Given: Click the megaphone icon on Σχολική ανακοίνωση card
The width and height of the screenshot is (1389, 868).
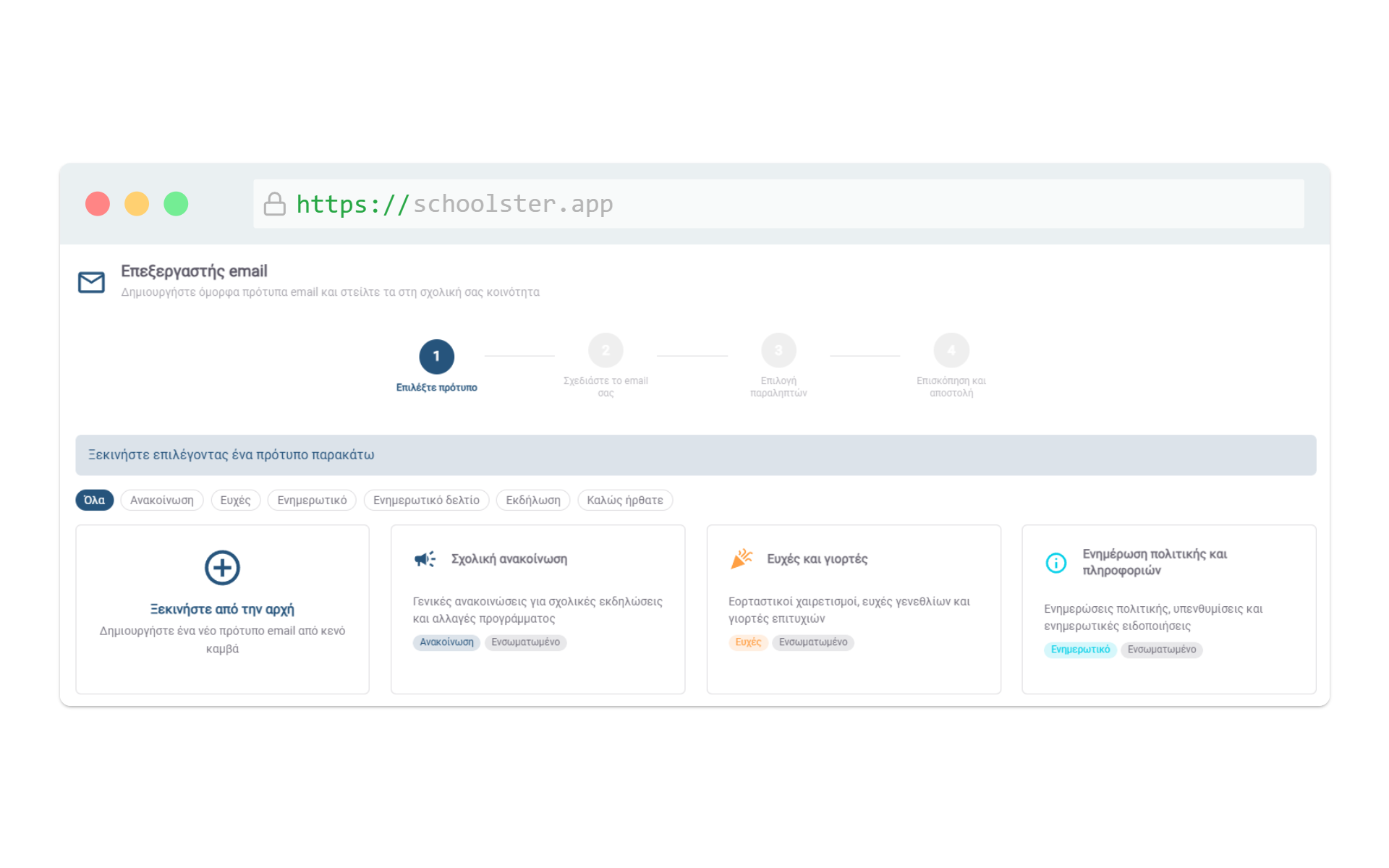Looking at the screenshot, I should 425,559.
